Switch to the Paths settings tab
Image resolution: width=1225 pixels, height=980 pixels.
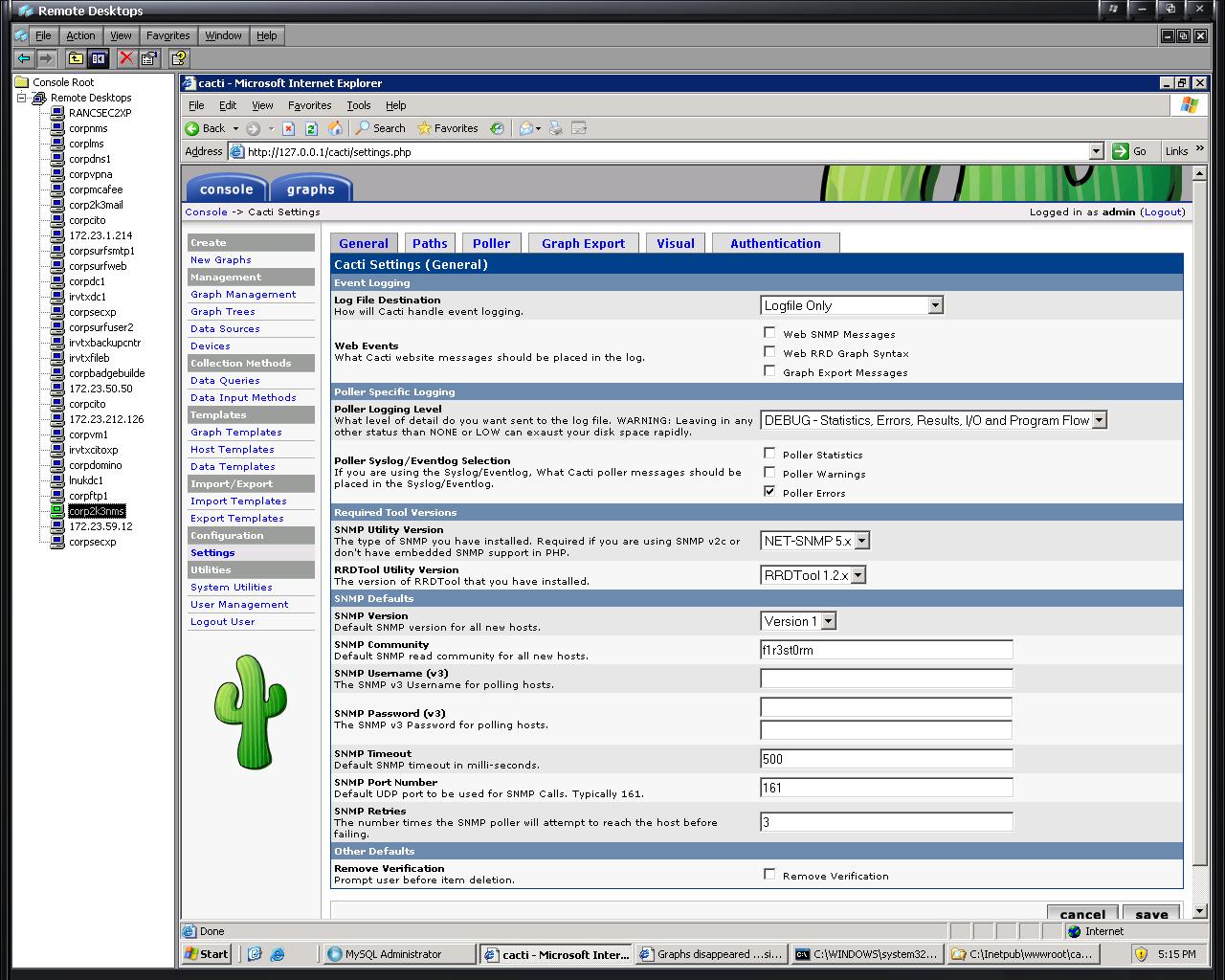(x=430, y=243)
